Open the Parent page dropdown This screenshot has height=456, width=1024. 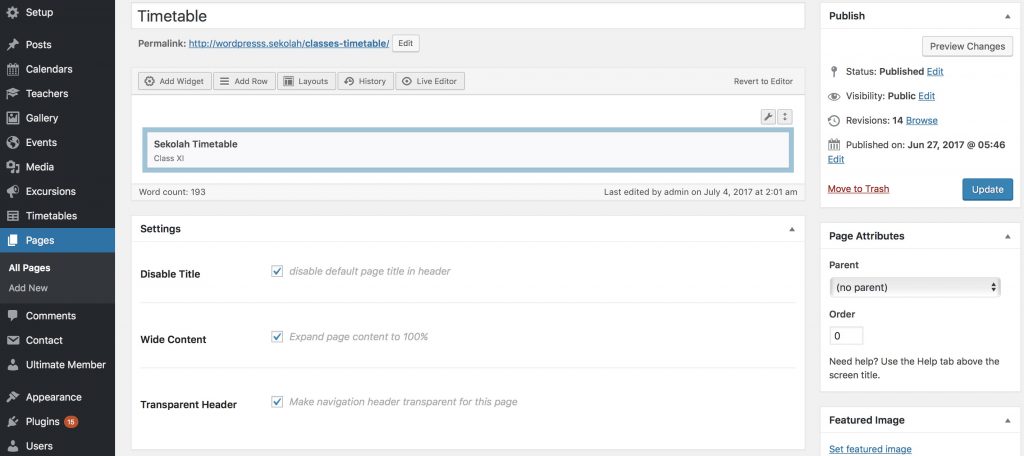click(x=914, y=287)
